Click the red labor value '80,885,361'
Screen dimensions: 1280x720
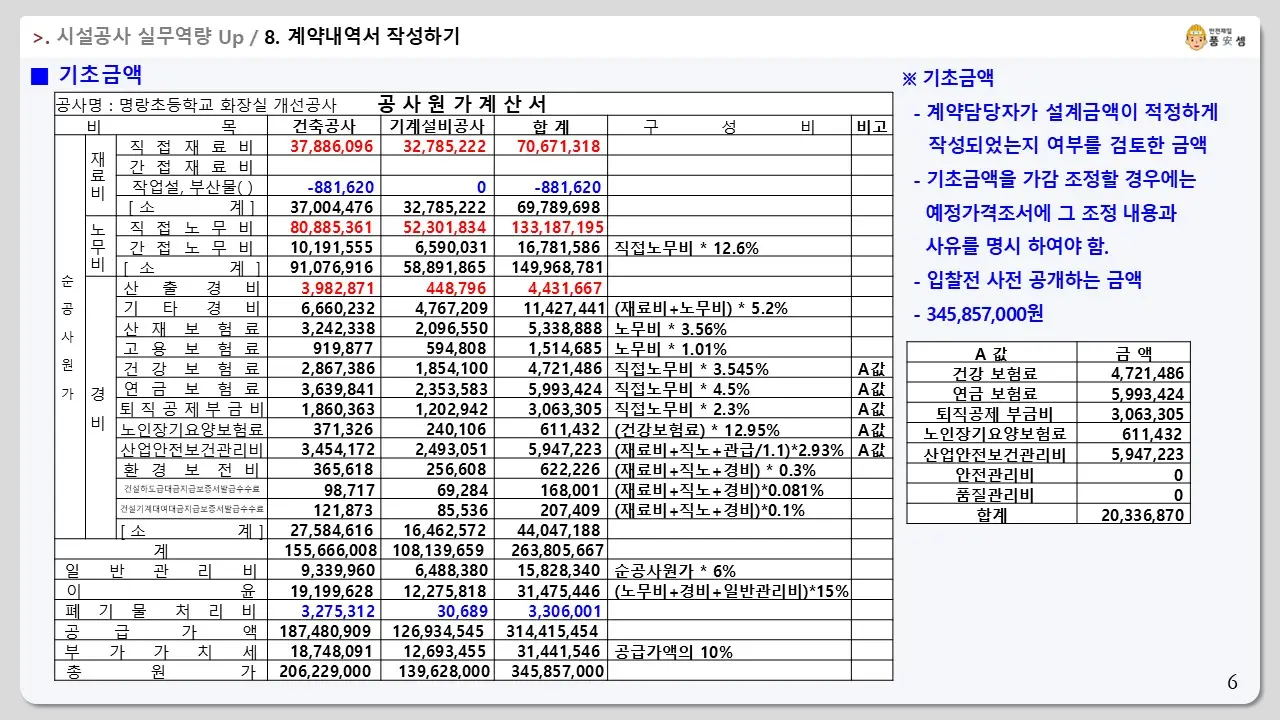(x=331, y=227)
